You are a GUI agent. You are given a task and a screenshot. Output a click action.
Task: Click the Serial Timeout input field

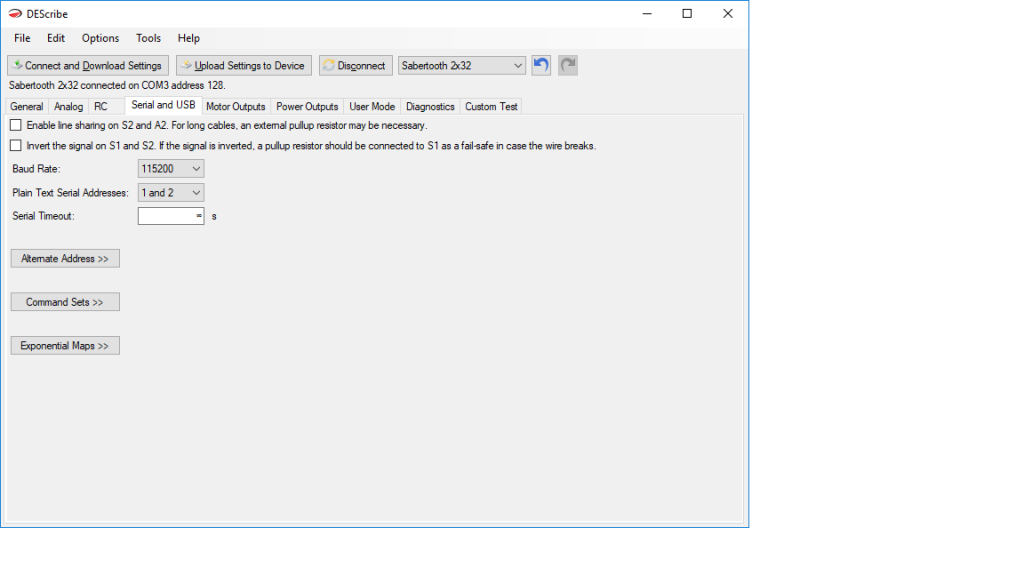click(171, 216)
